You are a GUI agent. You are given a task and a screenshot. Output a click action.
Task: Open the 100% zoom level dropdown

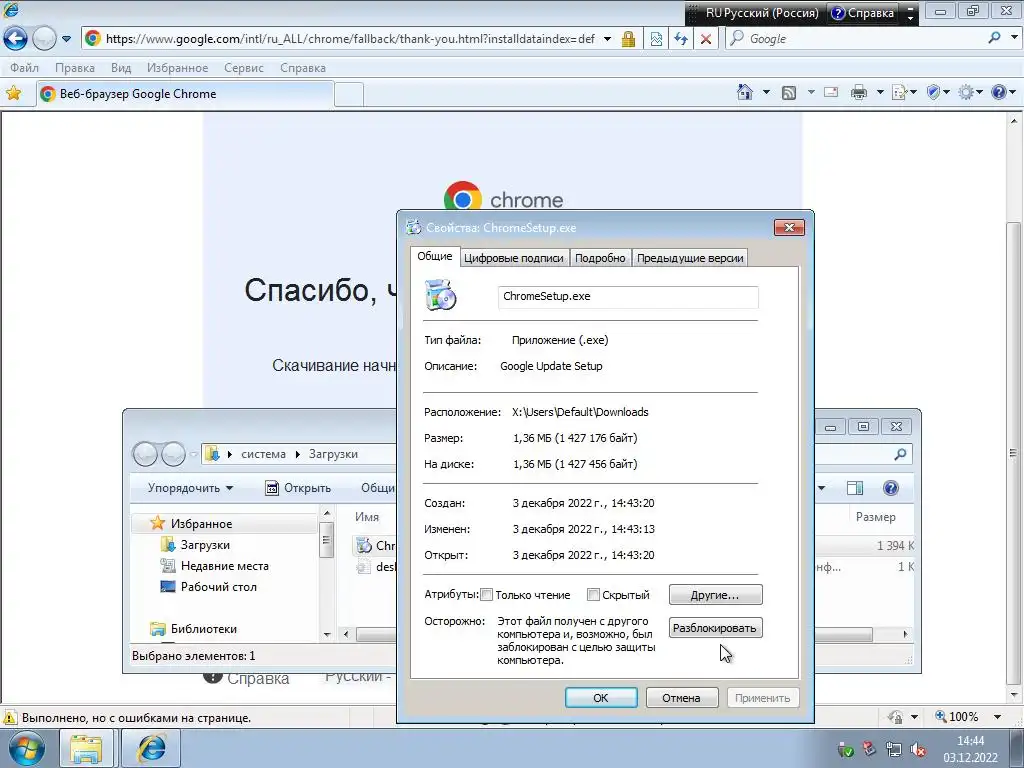pos(997,717)
